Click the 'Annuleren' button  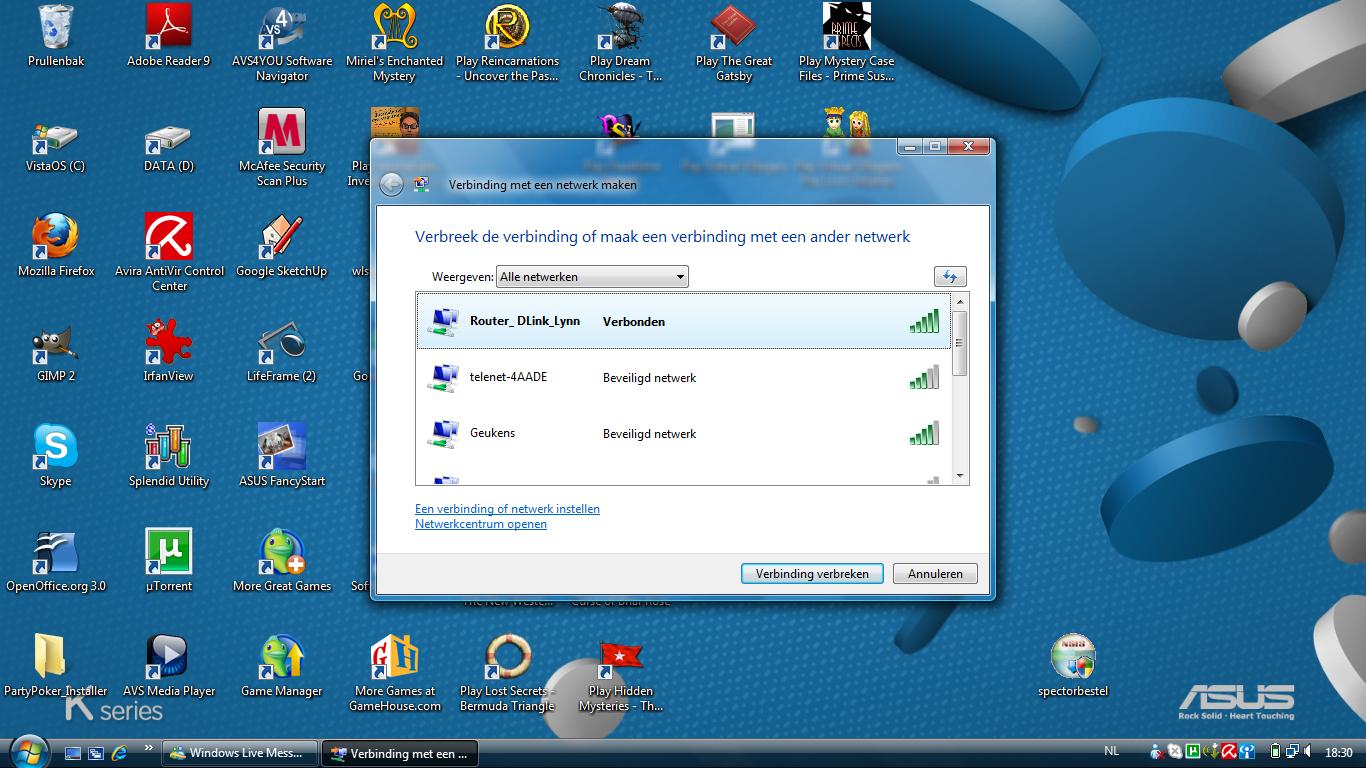(935, 574)
